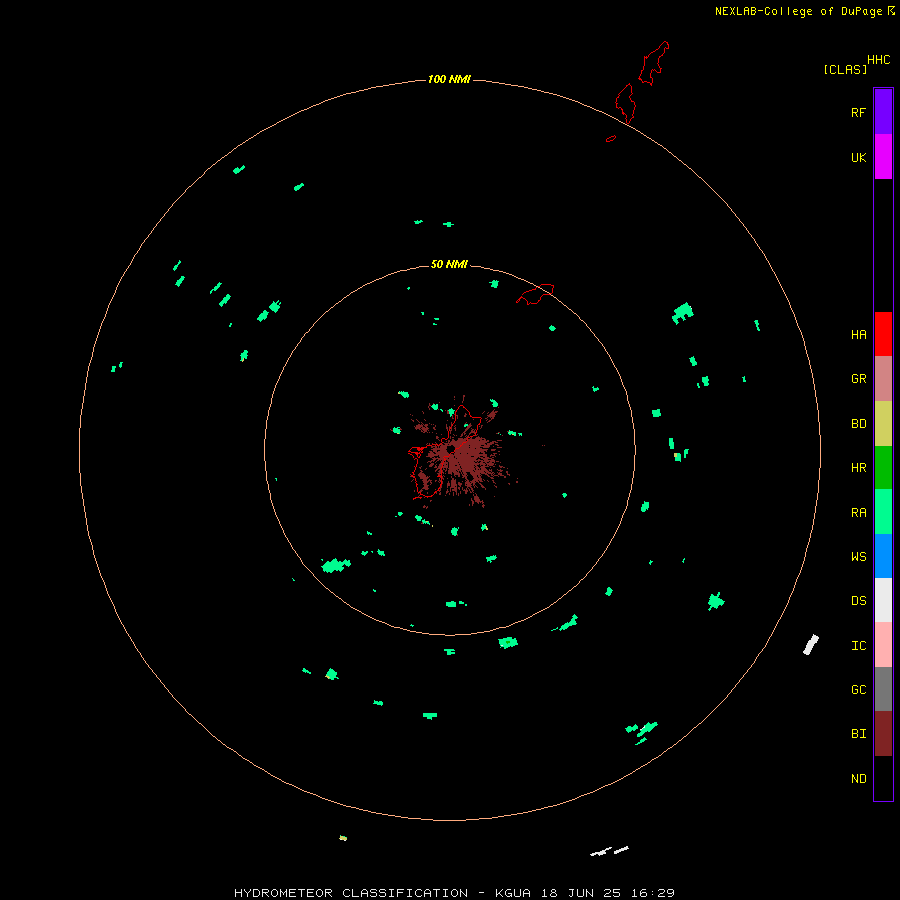Image resolution: width=900 pixels, height=900 pixels.
Task: Click the HA legend label
Action: (858, 335)
